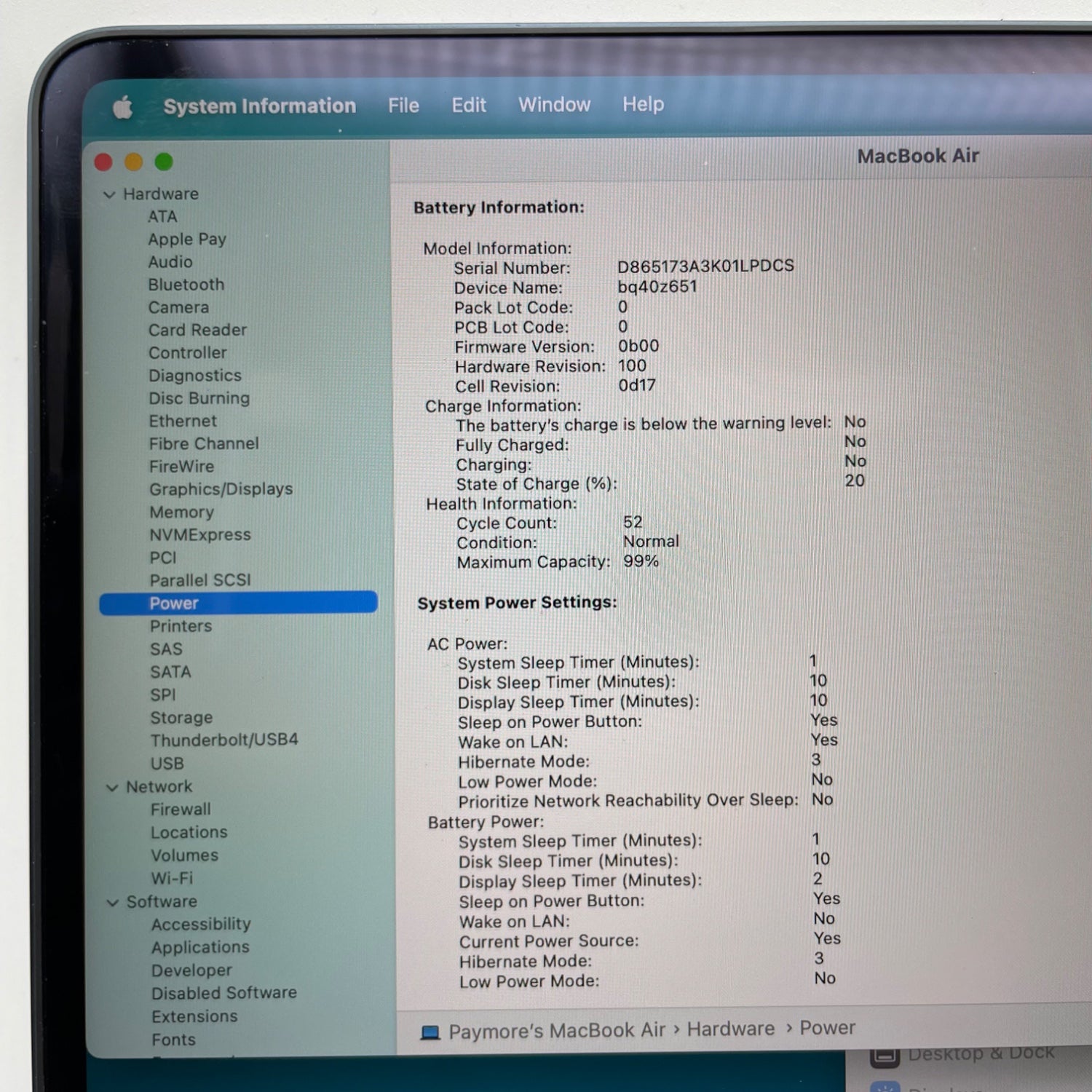Select Diagnostics in the sidebar
Viewport: 1092px width, 1092px height.
point(195,376)
